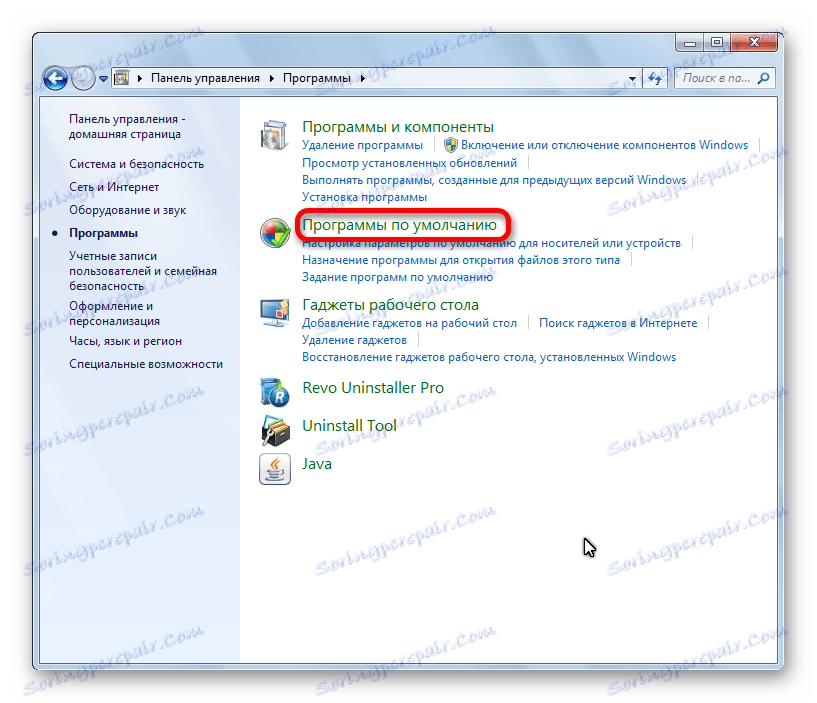Open Часы, язык и регион in sidebar
Viewport: 817px width, 703px height.
point(126,341)
